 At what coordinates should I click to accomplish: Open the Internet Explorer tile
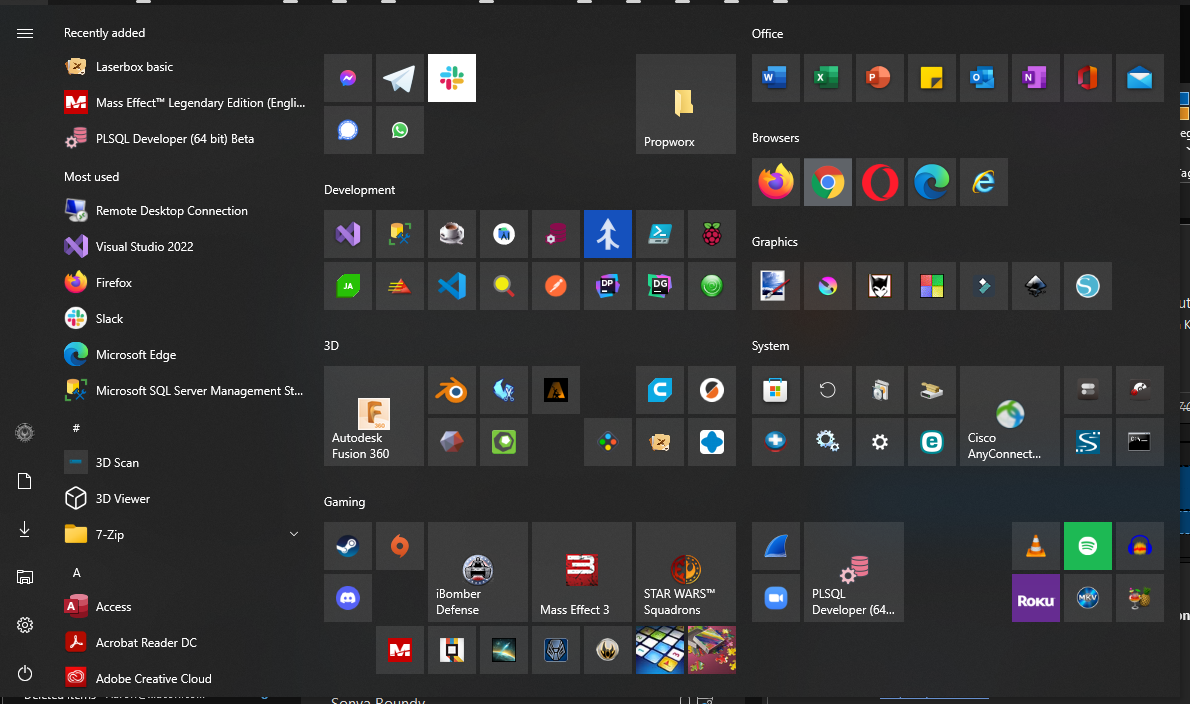(983, 182)
